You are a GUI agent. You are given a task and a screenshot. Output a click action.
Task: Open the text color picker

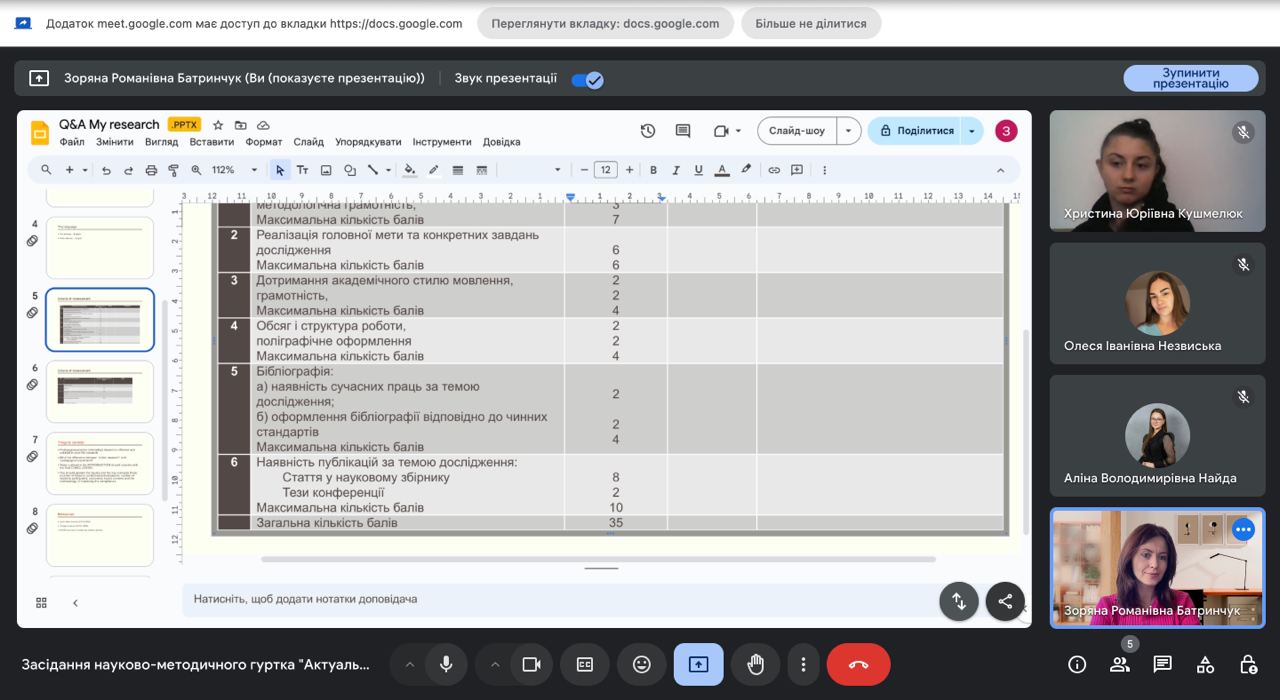point(722,170)
